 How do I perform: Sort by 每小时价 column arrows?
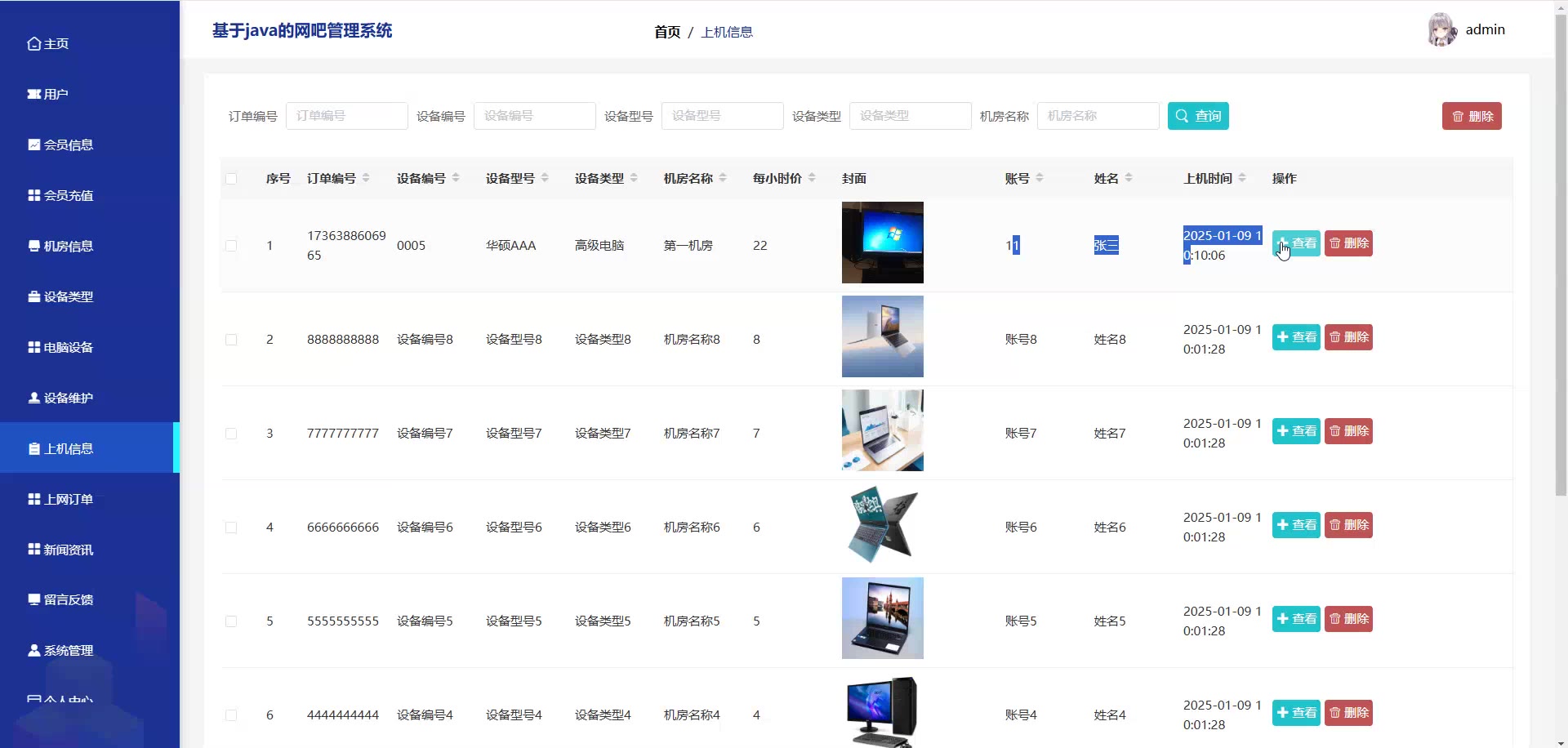click(x=812, y=178)
